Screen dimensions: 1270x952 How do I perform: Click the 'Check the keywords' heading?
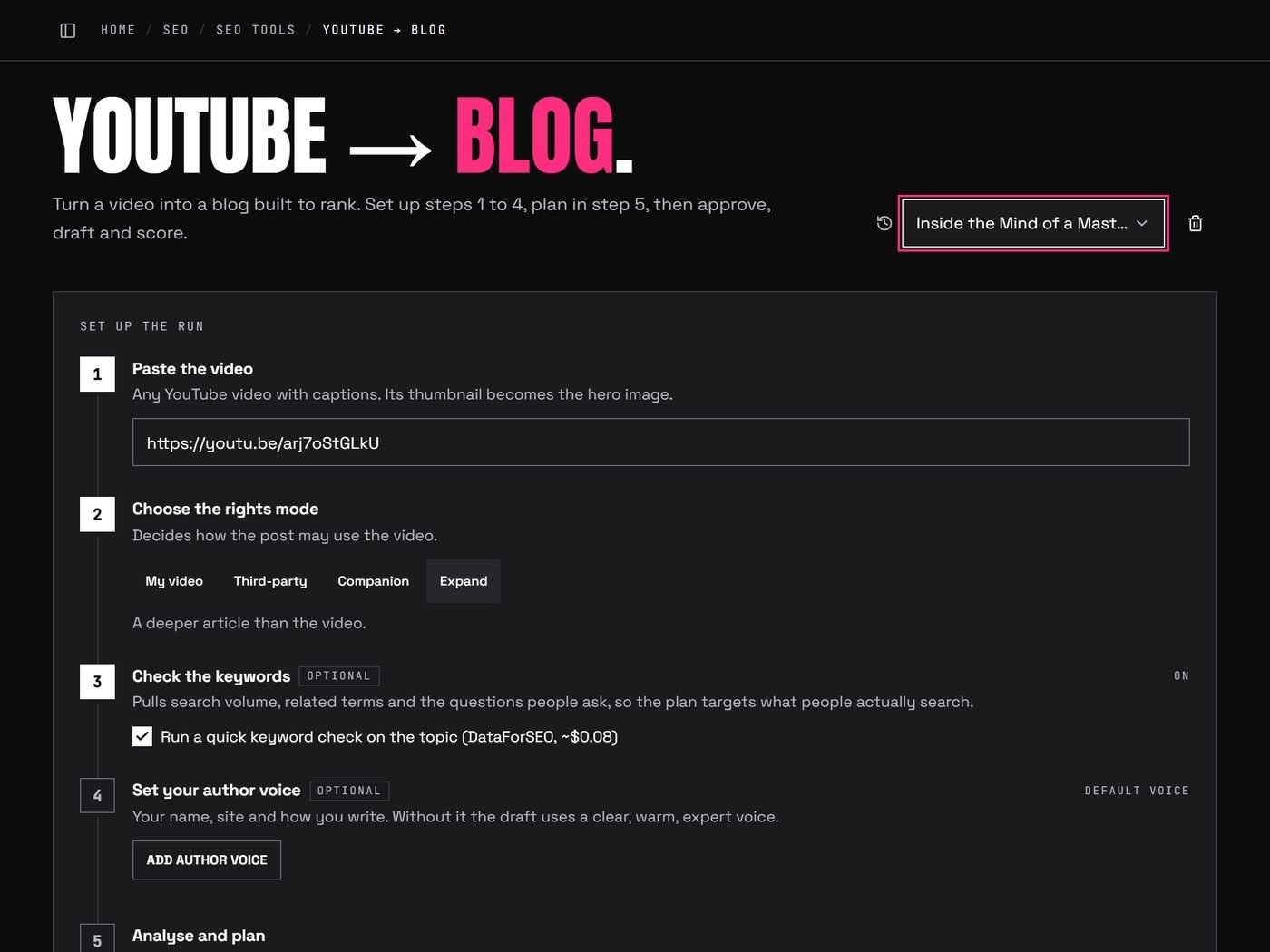click(x=211, y=676)
